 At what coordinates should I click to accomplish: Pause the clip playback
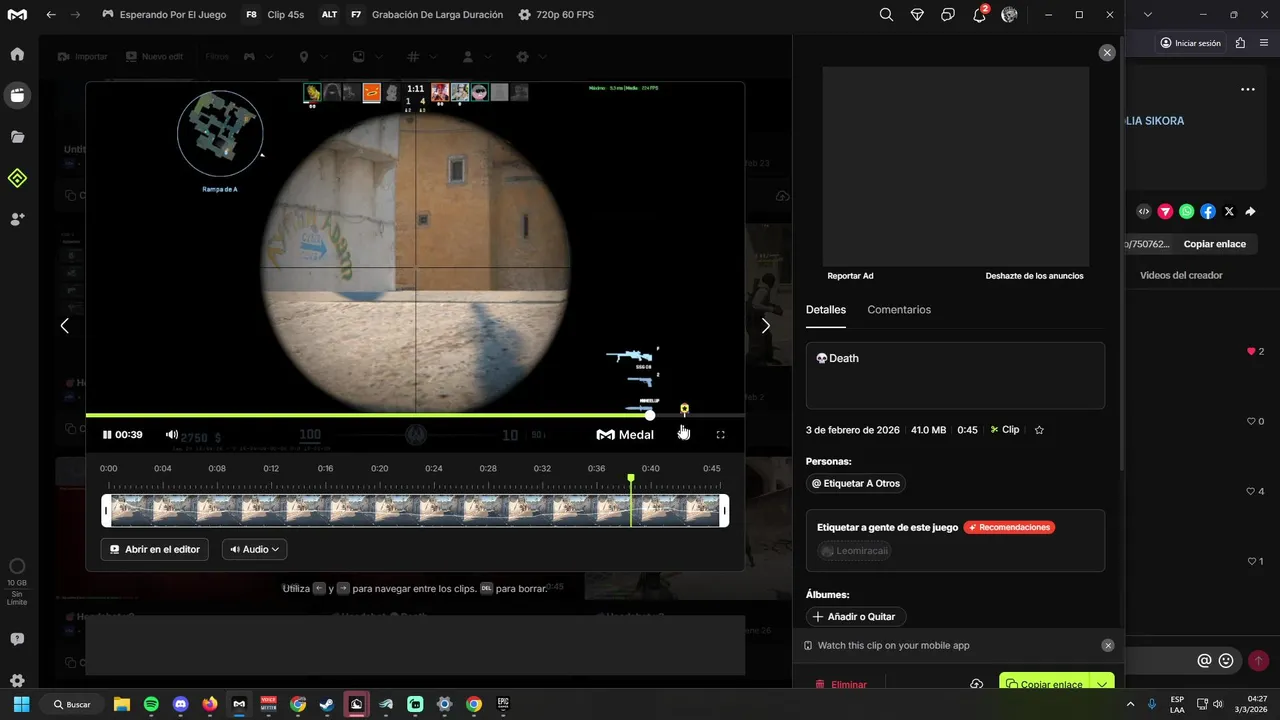[107, 435]
